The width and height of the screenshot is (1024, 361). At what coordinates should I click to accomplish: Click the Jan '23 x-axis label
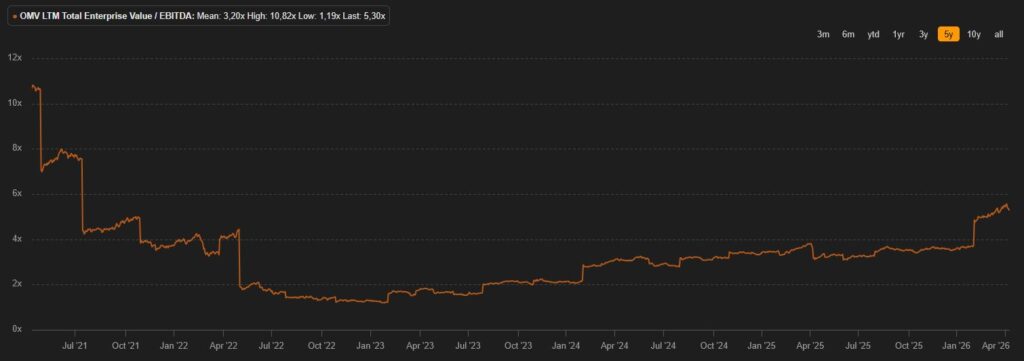[370, 345]
